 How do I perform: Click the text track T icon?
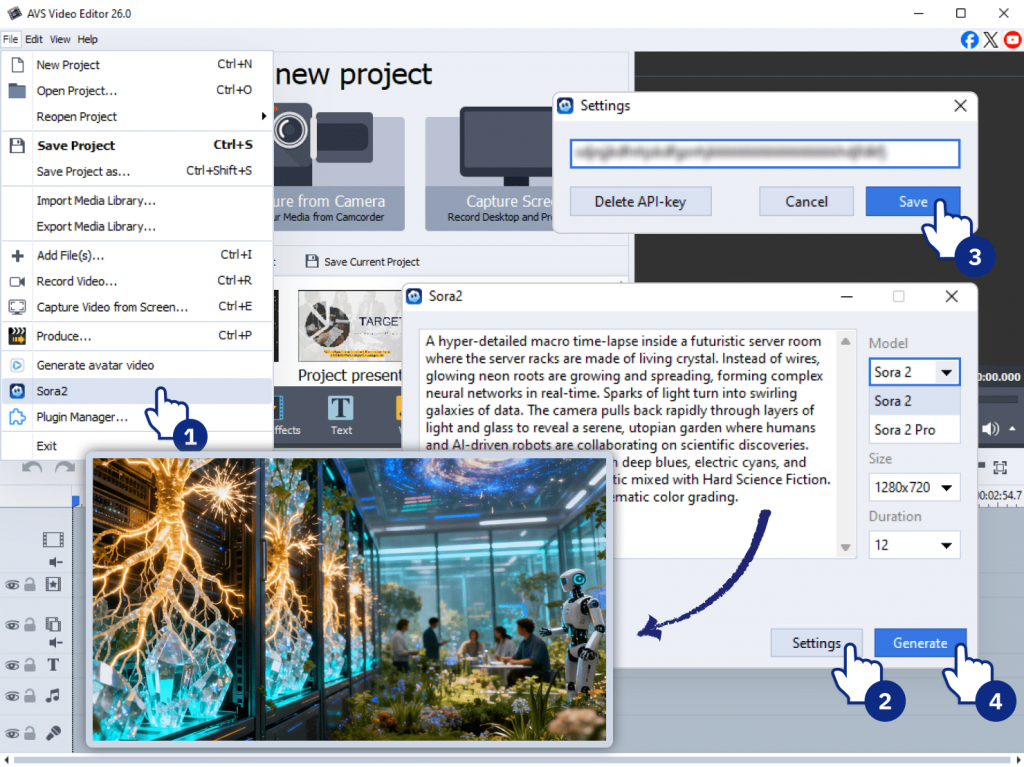(x=53, y=664)
